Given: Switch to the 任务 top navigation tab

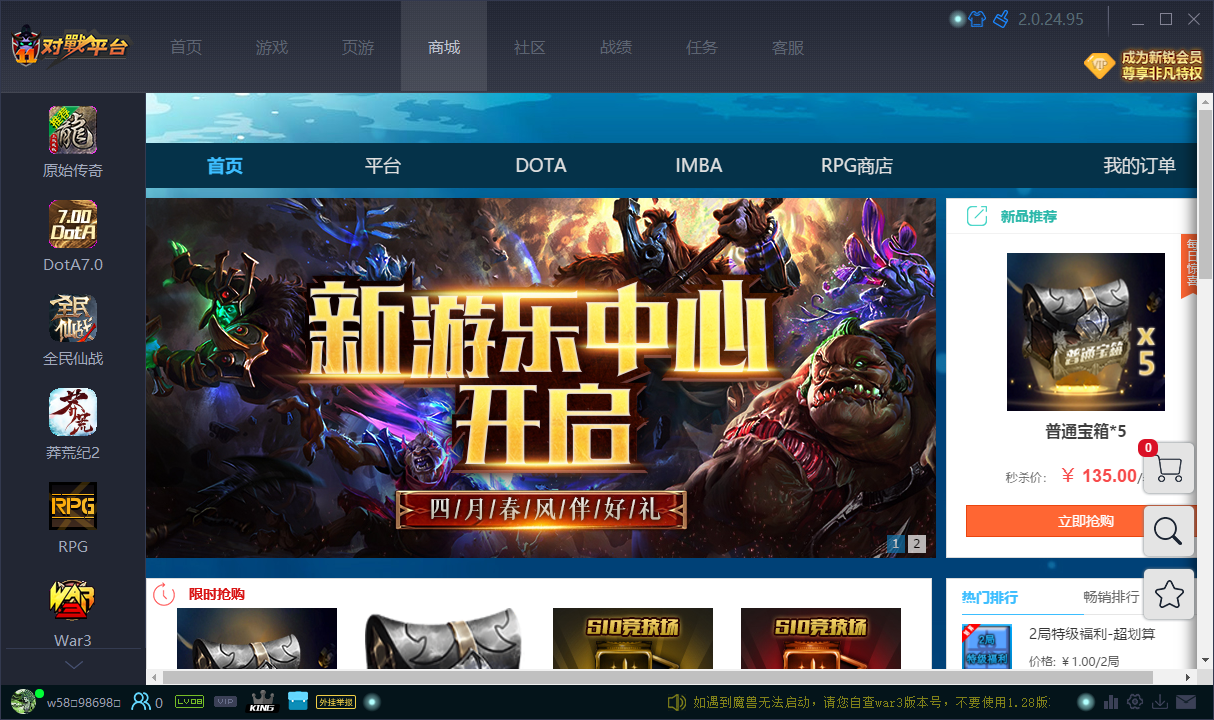Looking at the screenshot, I should [702, 47].
